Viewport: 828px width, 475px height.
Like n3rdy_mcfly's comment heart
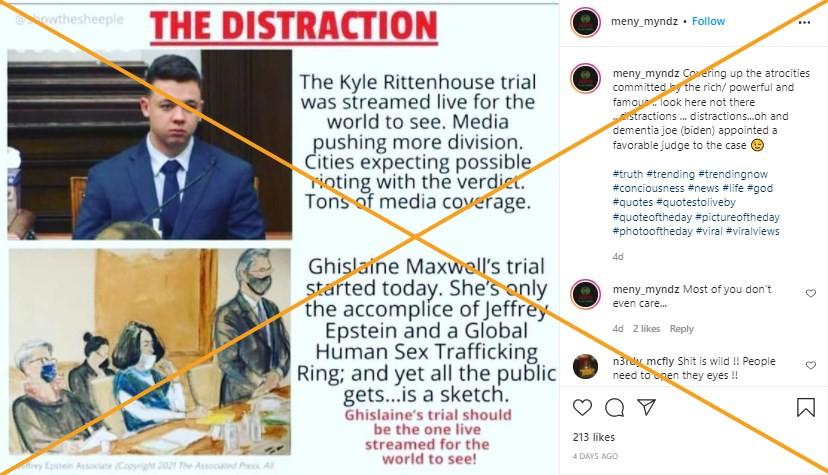pyautogui.click(x=811, y=365)
